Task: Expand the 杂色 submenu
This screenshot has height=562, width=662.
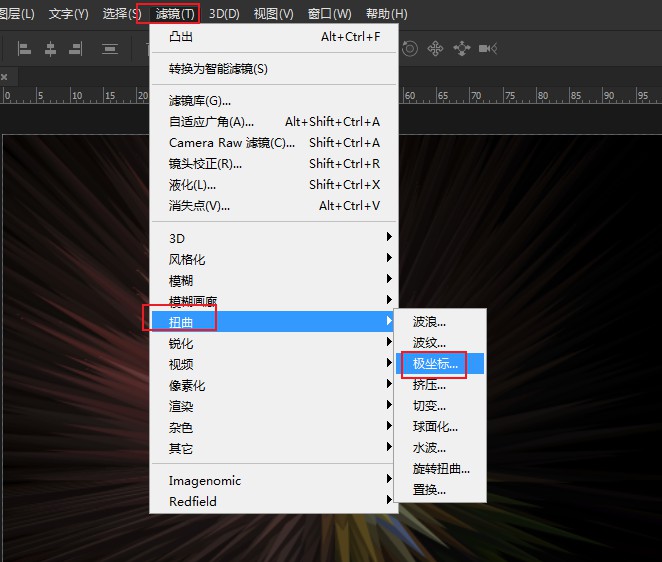Action: click(274, 427)
